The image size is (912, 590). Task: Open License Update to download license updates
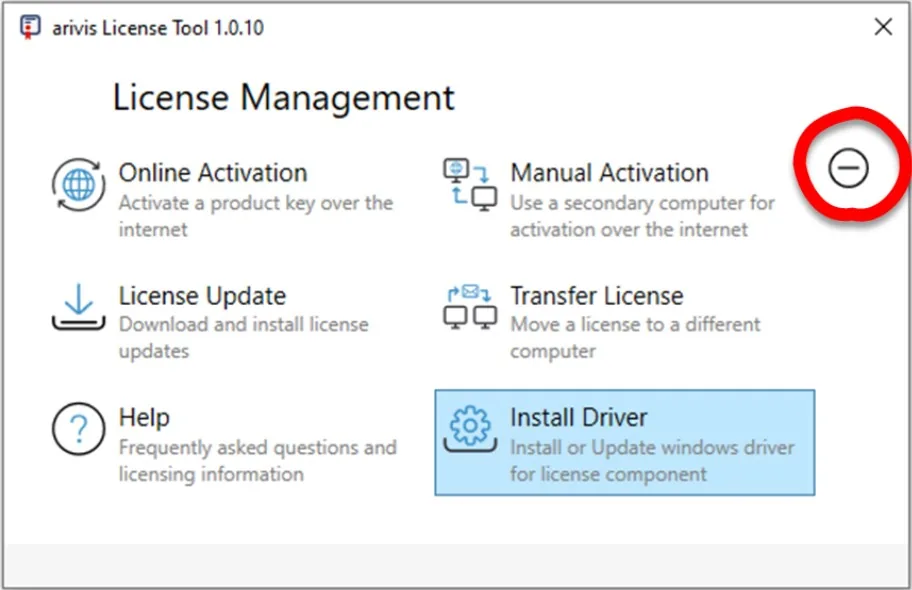coord(201,295)
